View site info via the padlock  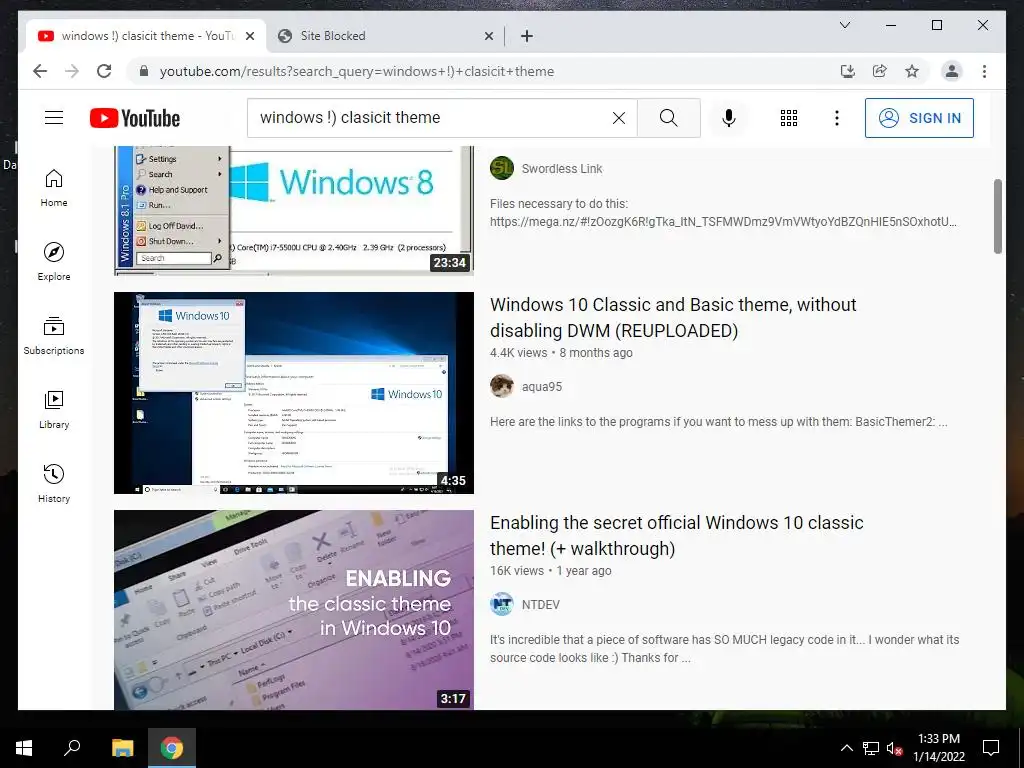pos(144,71)
